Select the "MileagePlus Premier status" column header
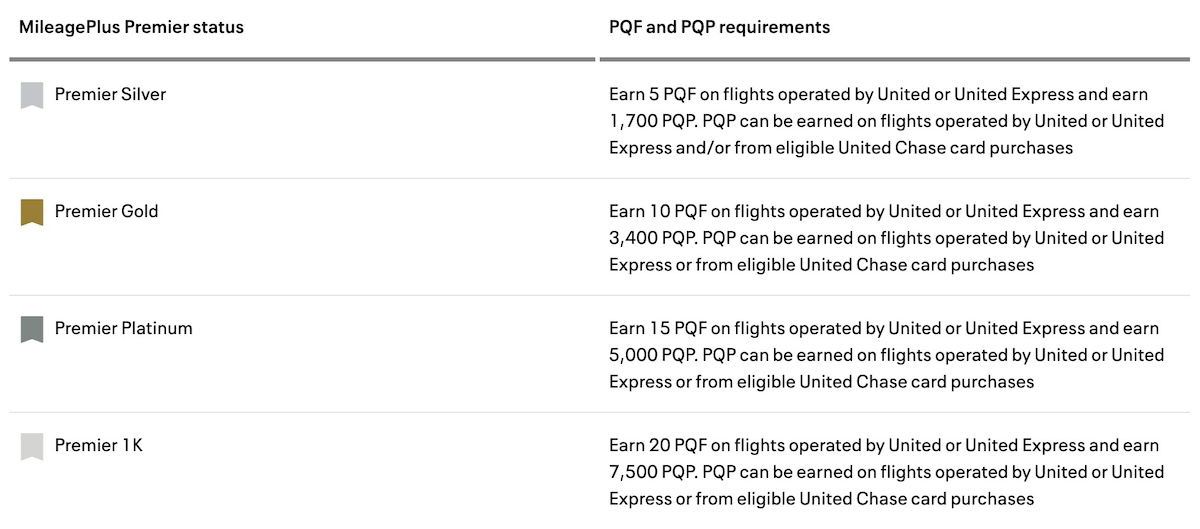Image resolution: width=1200 pixels, height=529 pixels. tap(131, 27)
